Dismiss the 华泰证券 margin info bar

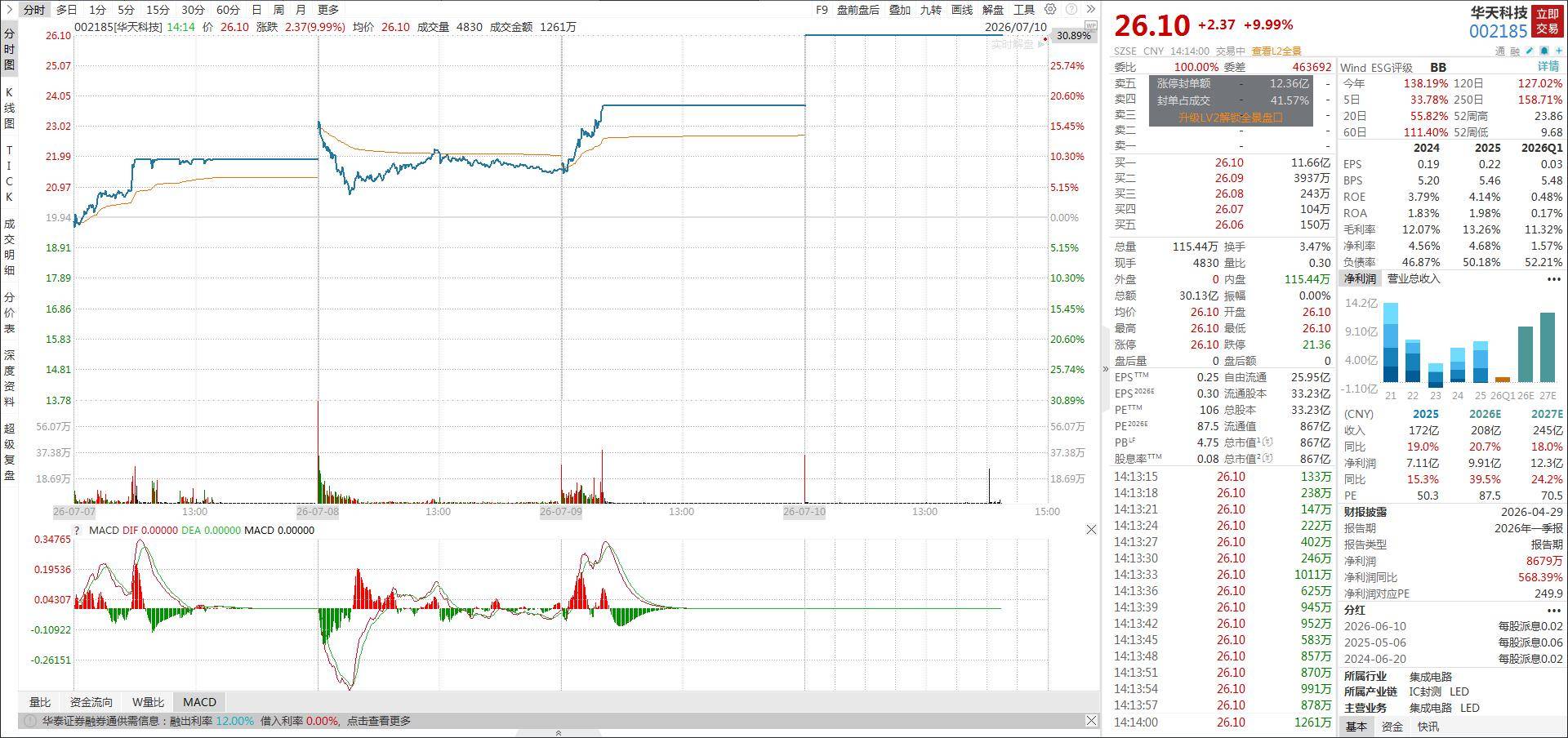[1091, 720]
